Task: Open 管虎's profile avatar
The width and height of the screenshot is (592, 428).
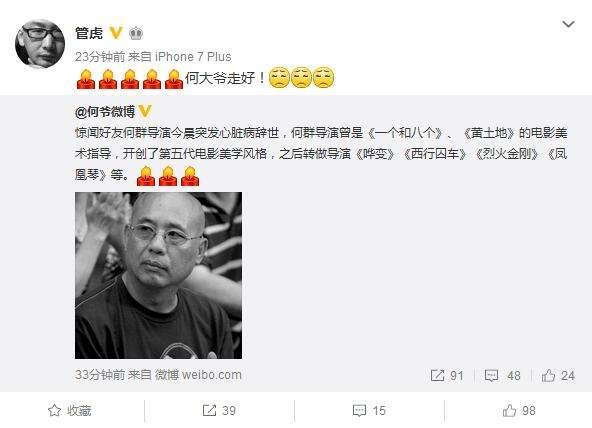Action: click(x=40, y=44)
